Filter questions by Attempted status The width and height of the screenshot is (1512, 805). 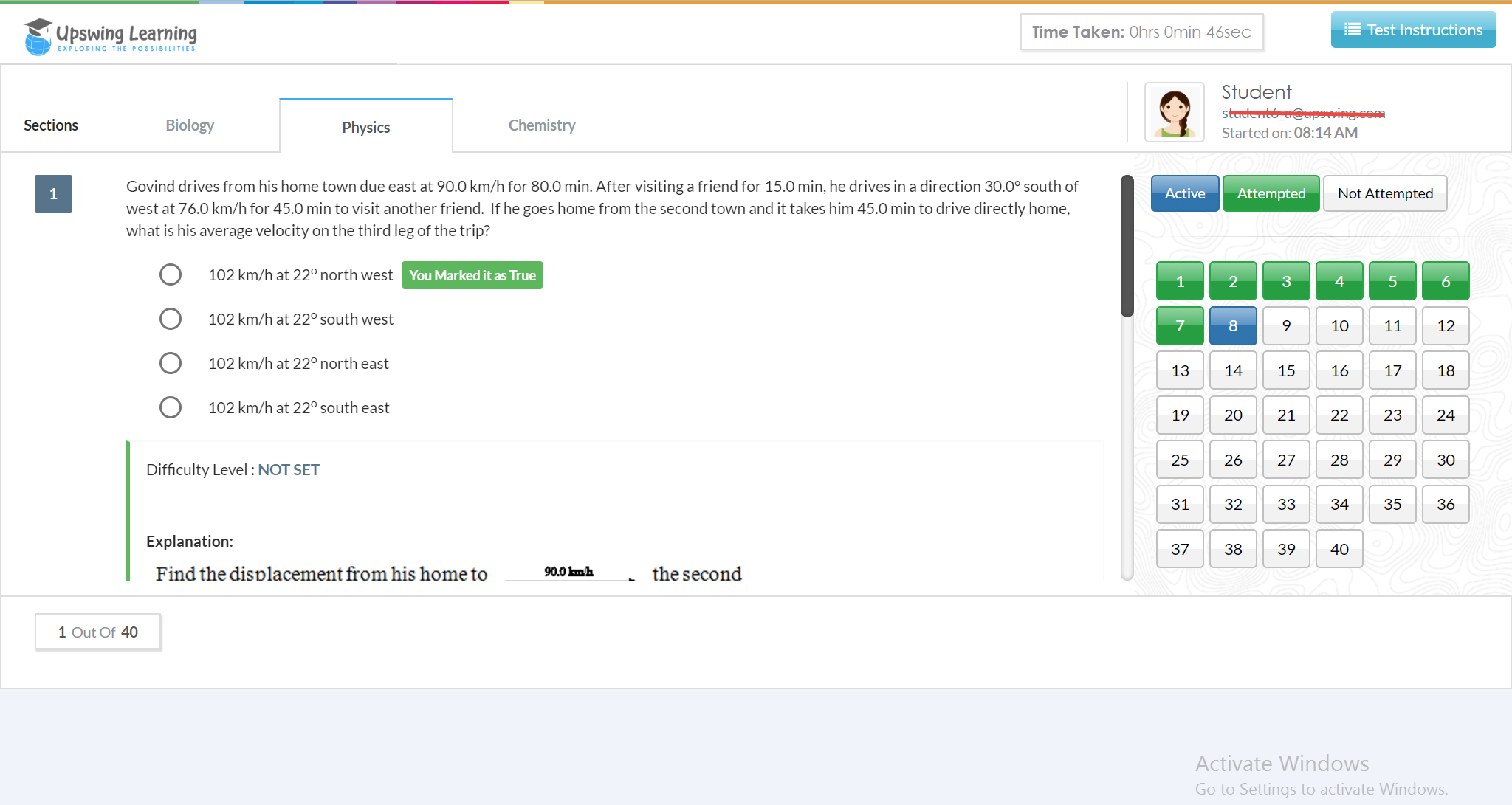[1271, 193]
